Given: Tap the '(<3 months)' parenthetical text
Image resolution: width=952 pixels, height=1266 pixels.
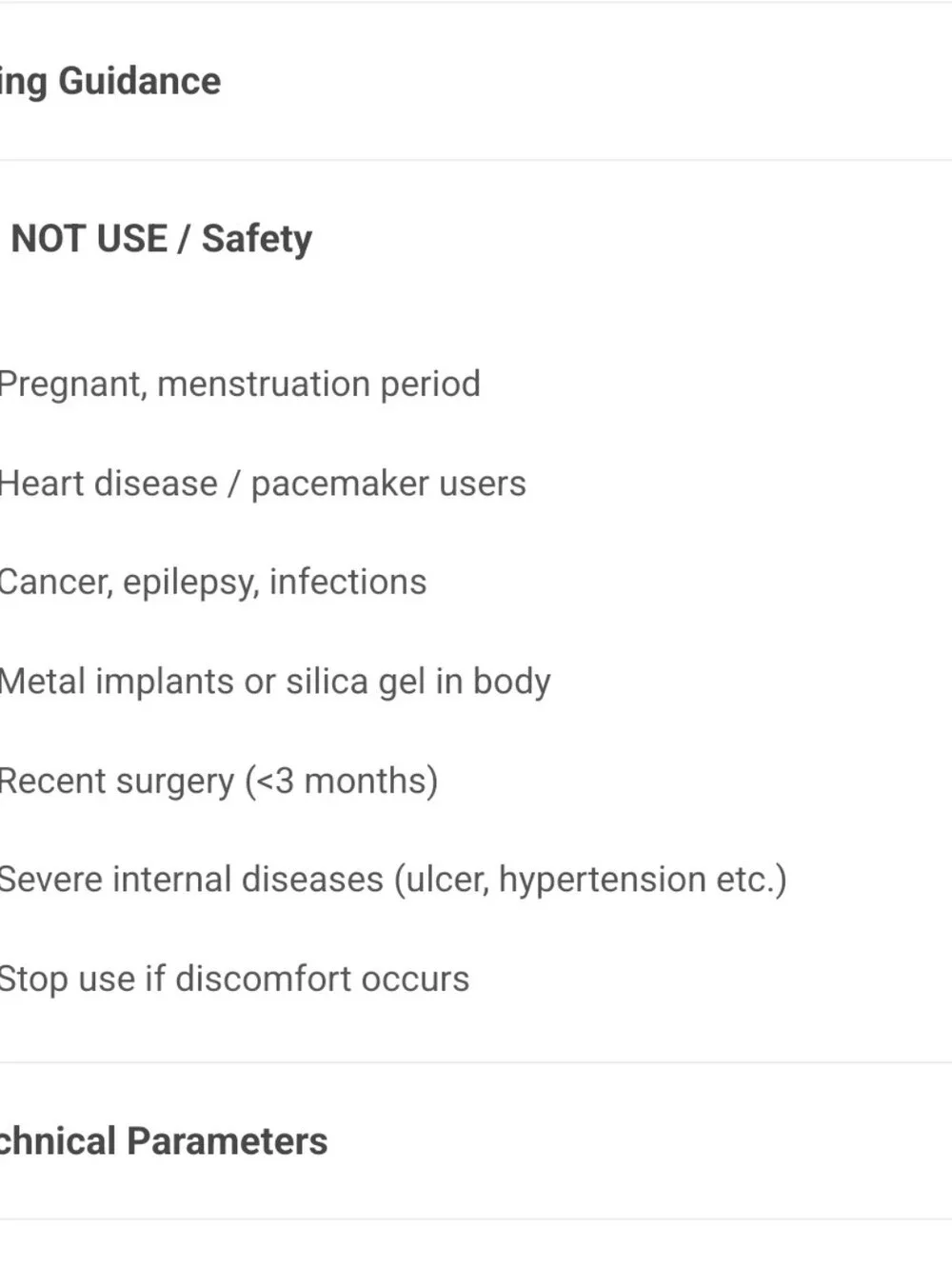Looking at the screenshot, I should point(342,781).
